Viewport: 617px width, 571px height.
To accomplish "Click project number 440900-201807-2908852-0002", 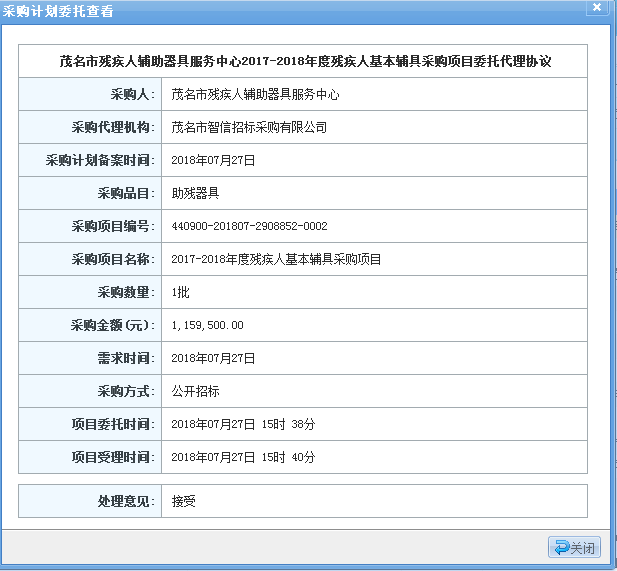I will (249, 226).
